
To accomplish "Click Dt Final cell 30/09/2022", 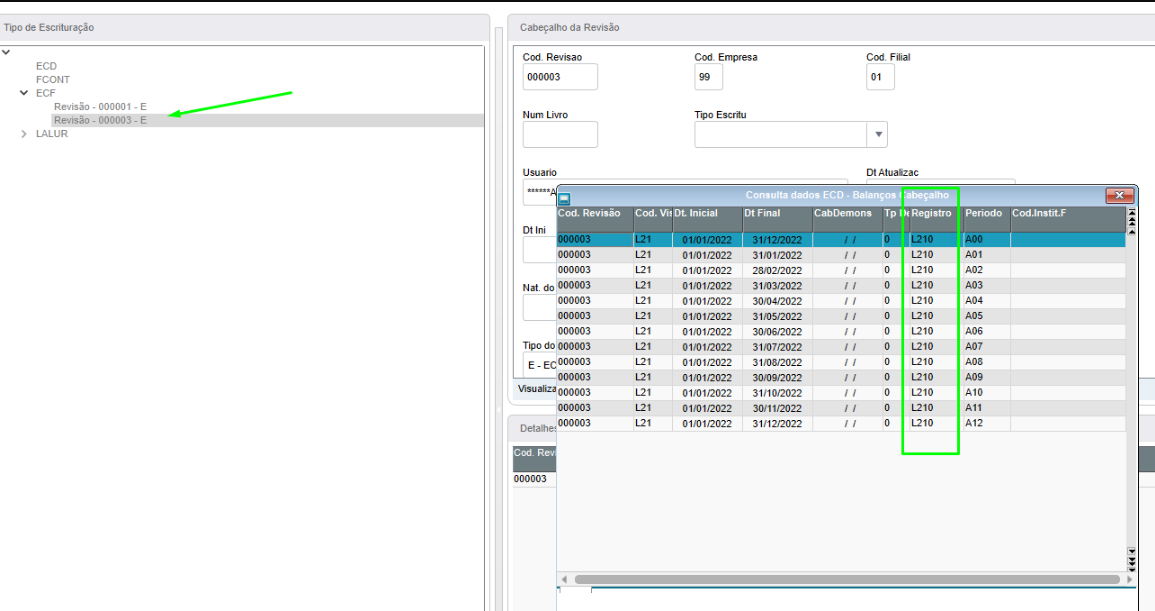I will pos(777,377).
